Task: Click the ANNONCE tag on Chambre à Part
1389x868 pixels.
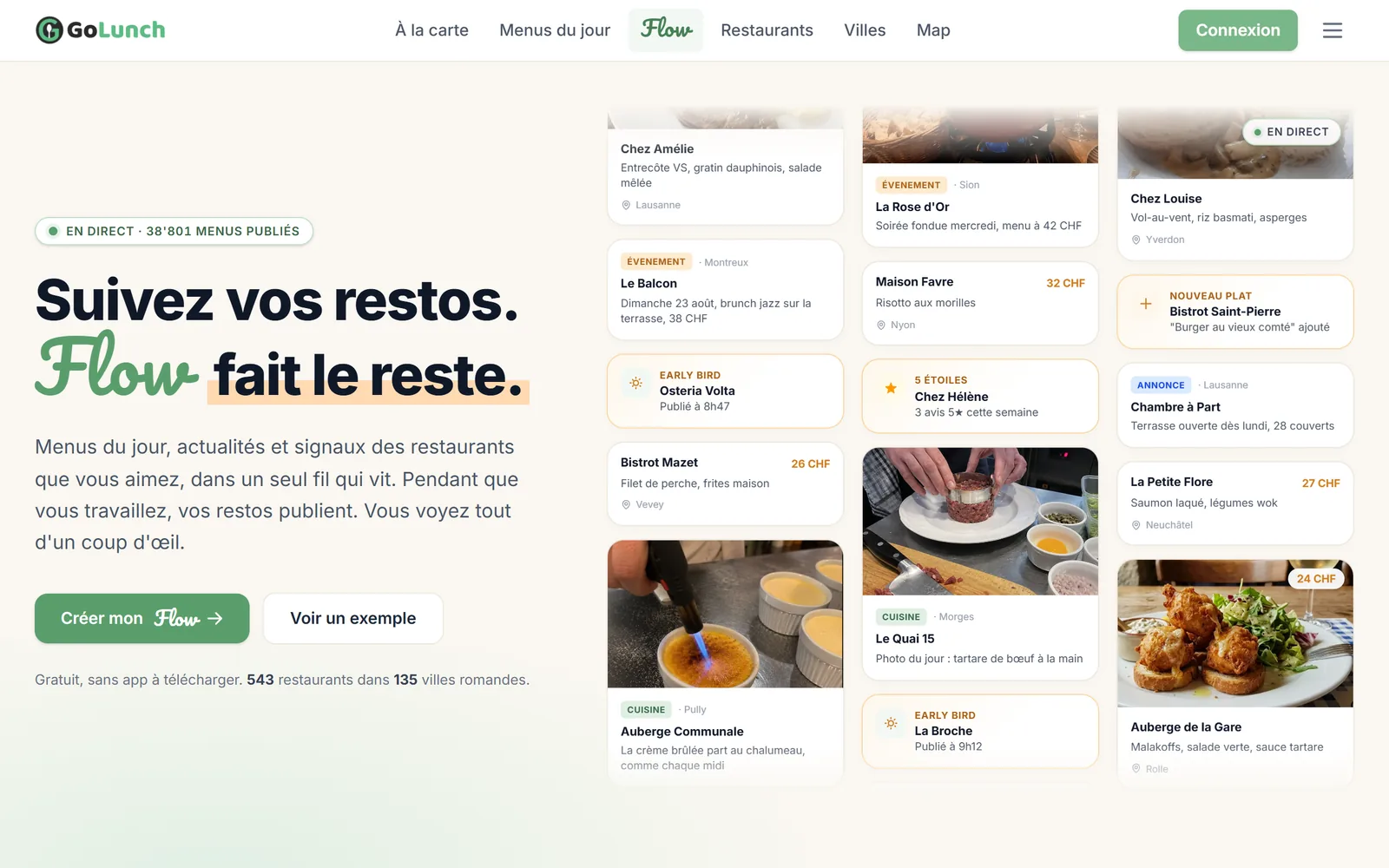Action: coord(1161,385)
